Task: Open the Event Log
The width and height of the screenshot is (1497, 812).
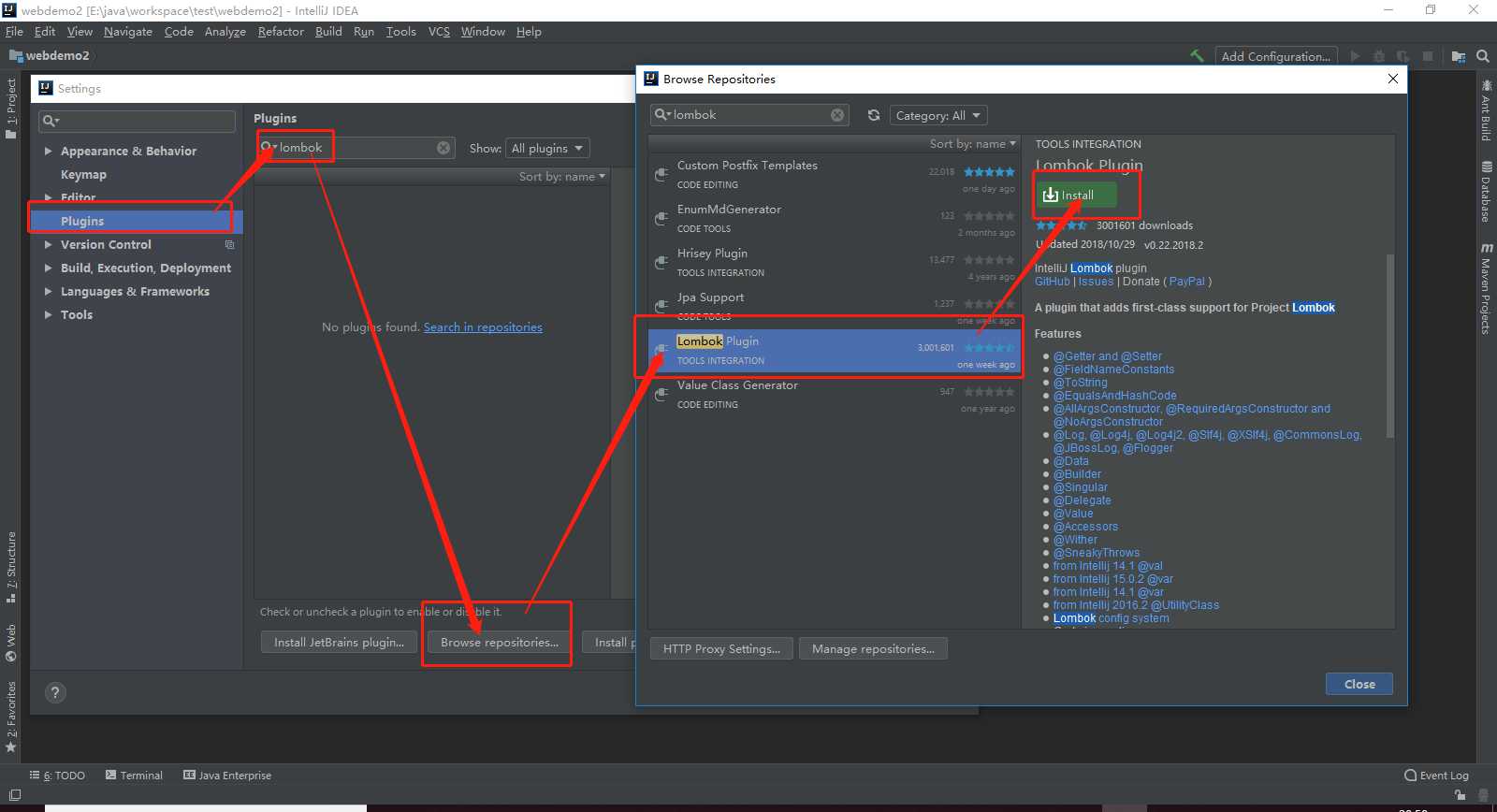Action: click(1436, 776)
